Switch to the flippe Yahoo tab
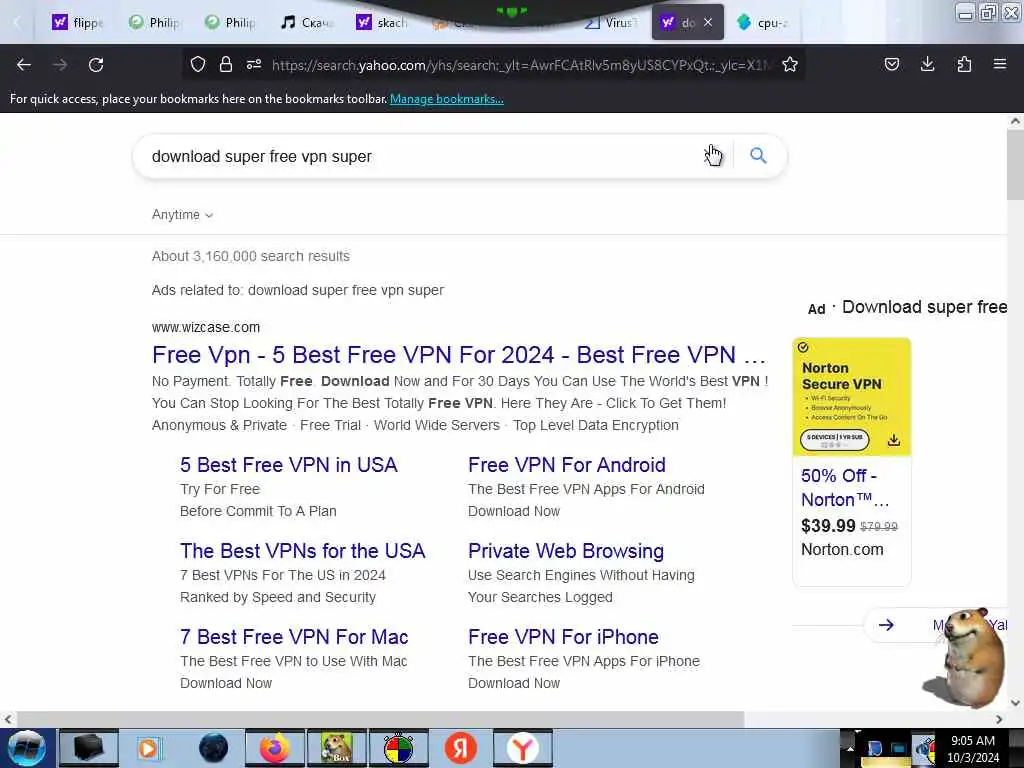This screenshot has width=1024, height=768. [78, 23]
